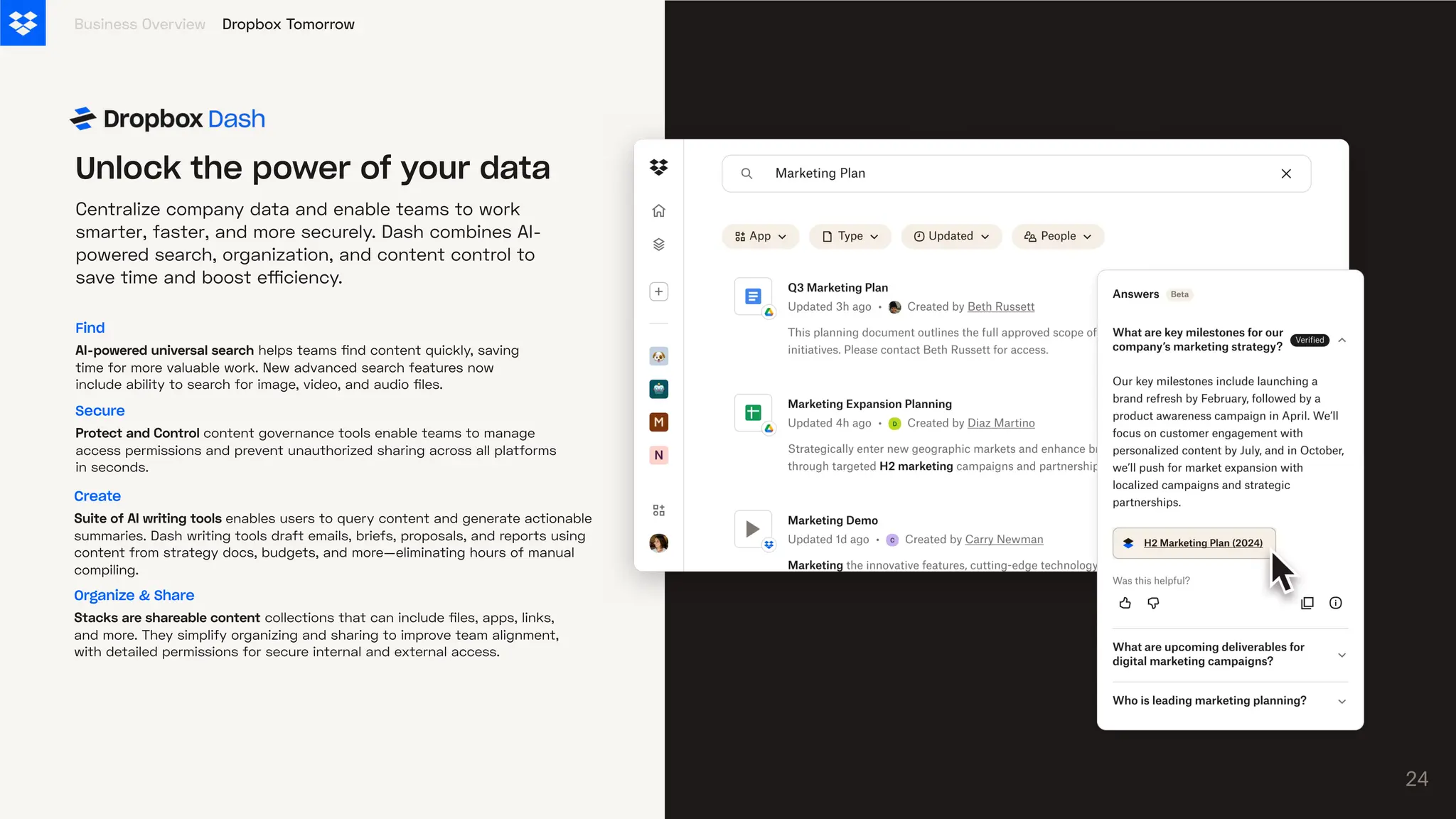Collapse the key milestones answer
1456x819 pixels.
click(1342, 340)
